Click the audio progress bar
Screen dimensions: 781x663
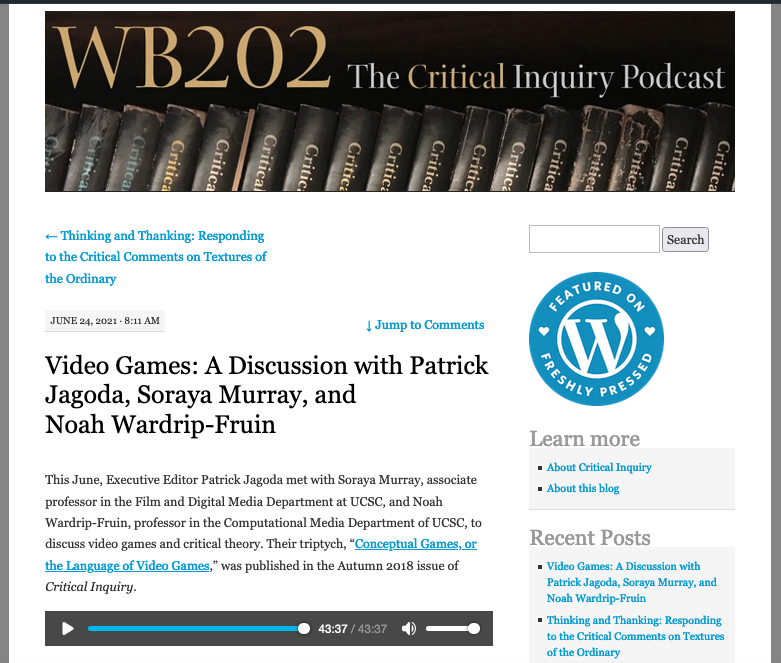(x=197, y=629)
